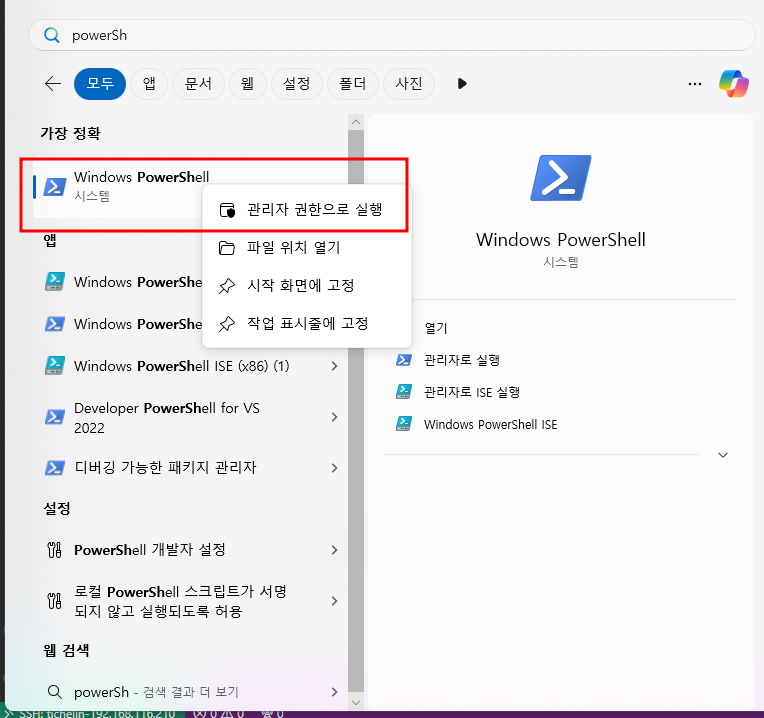Image resolution: width=764 pixels, height=718 pixels.
Task: Click Windows PowerShell ISE in the preview pane
Action: [490, 424]
